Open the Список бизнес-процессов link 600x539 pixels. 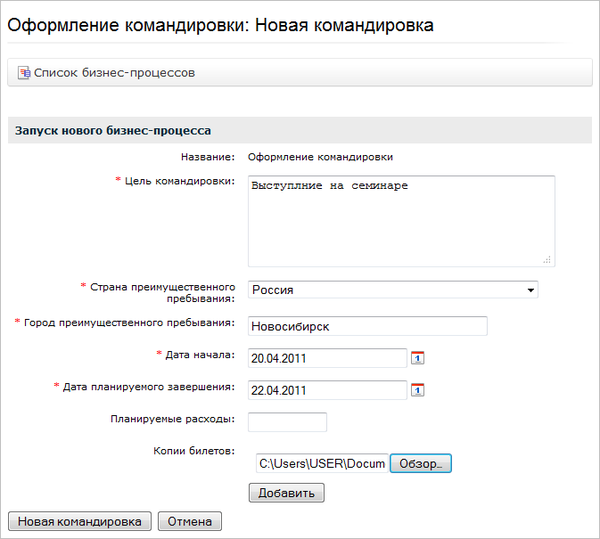114,73
